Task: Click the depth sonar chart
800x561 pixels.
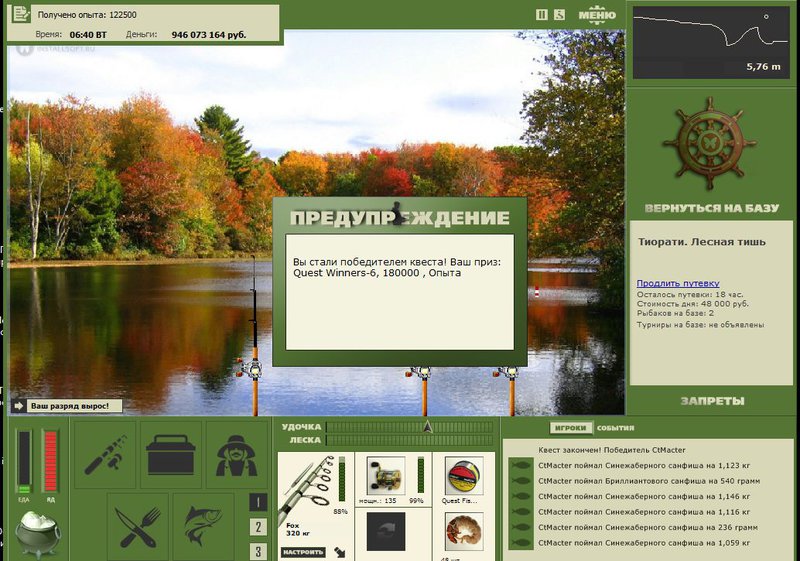Action: 710,42
